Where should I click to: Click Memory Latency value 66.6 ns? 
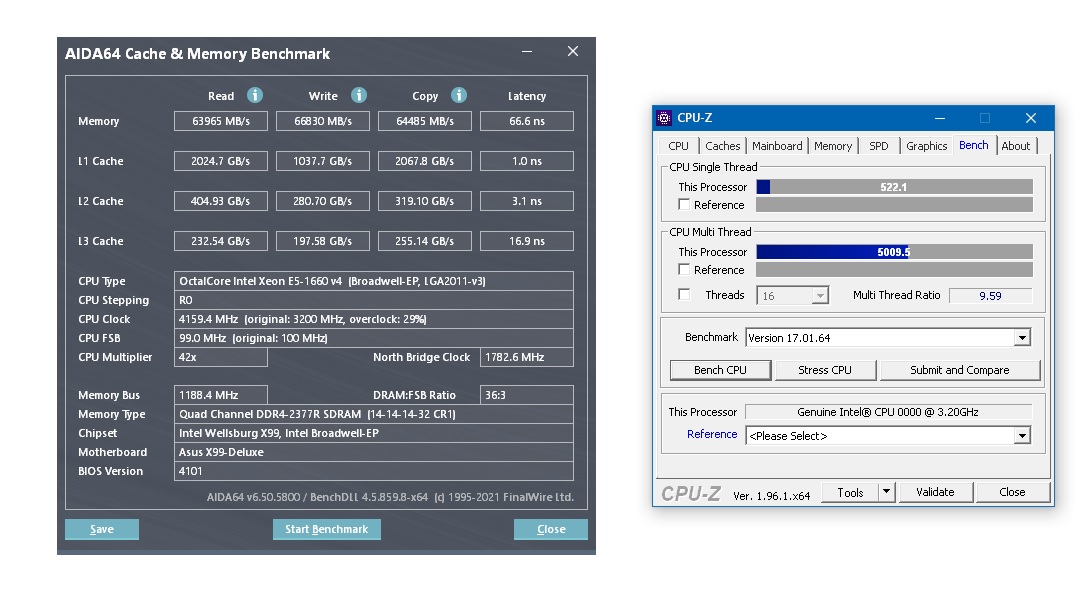(x=527, y=121)
